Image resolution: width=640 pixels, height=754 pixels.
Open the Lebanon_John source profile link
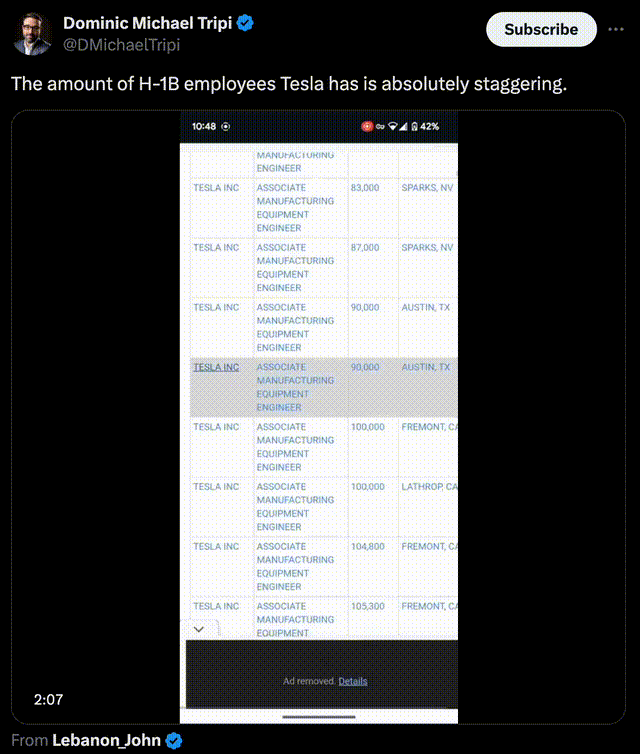click(108, 741)
